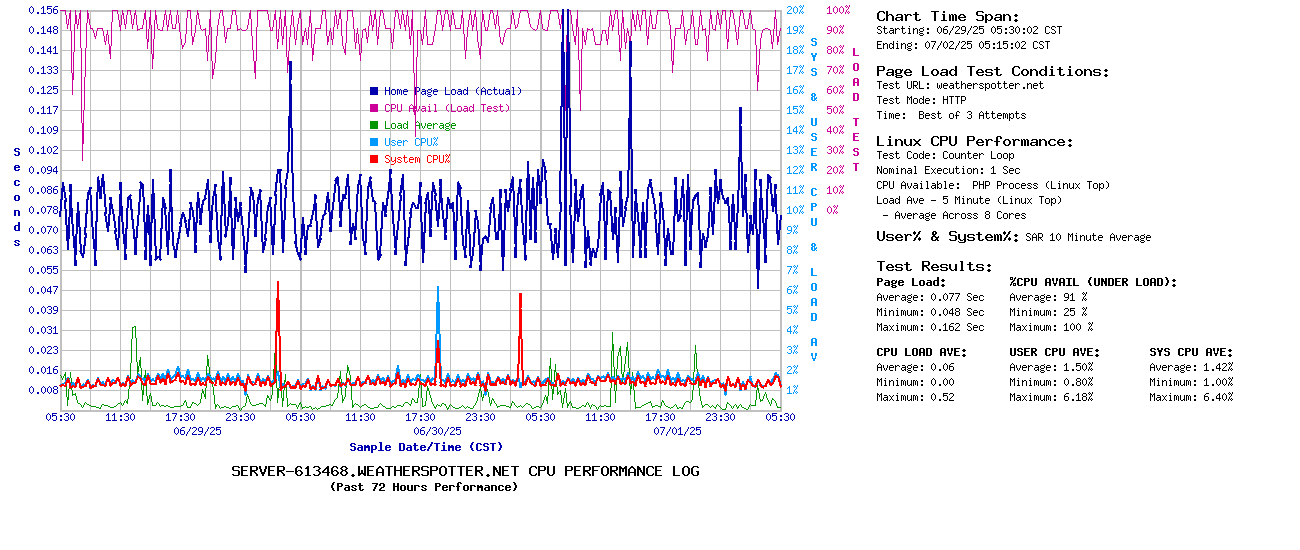The height and width of the screenshot is (550, 1300).
Task: Click the 'SYS CPU AVE:' column header
Action: (x=1191, y=352)
